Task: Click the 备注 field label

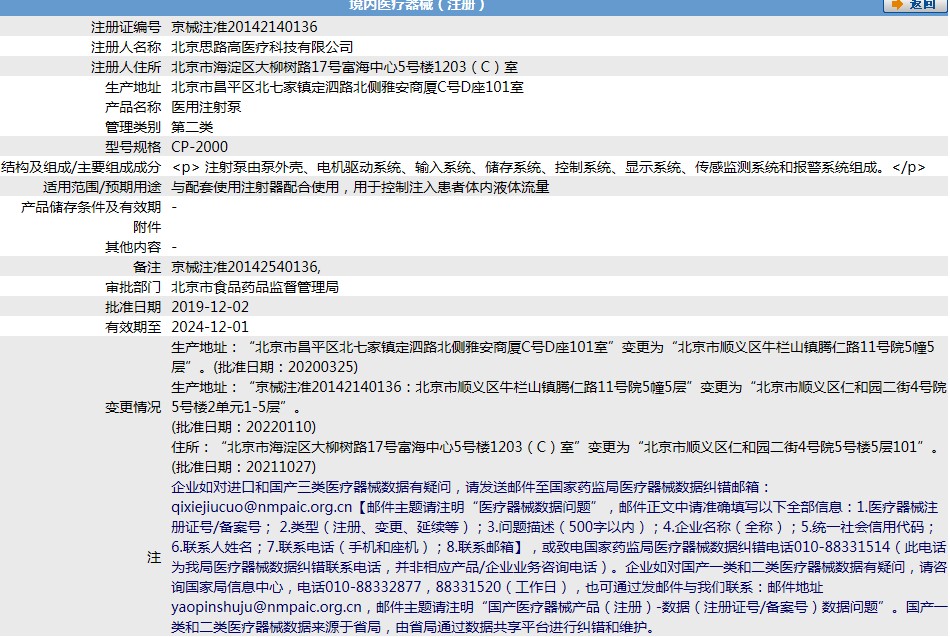Action: [147, 267]
